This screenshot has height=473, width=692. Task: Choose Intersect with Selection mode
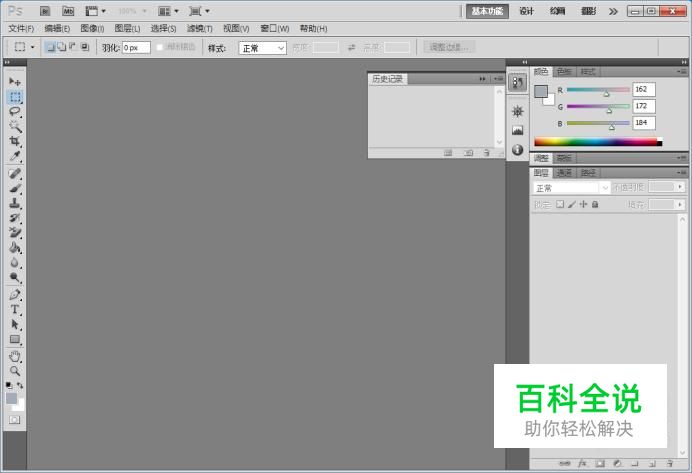click(85, 47)
